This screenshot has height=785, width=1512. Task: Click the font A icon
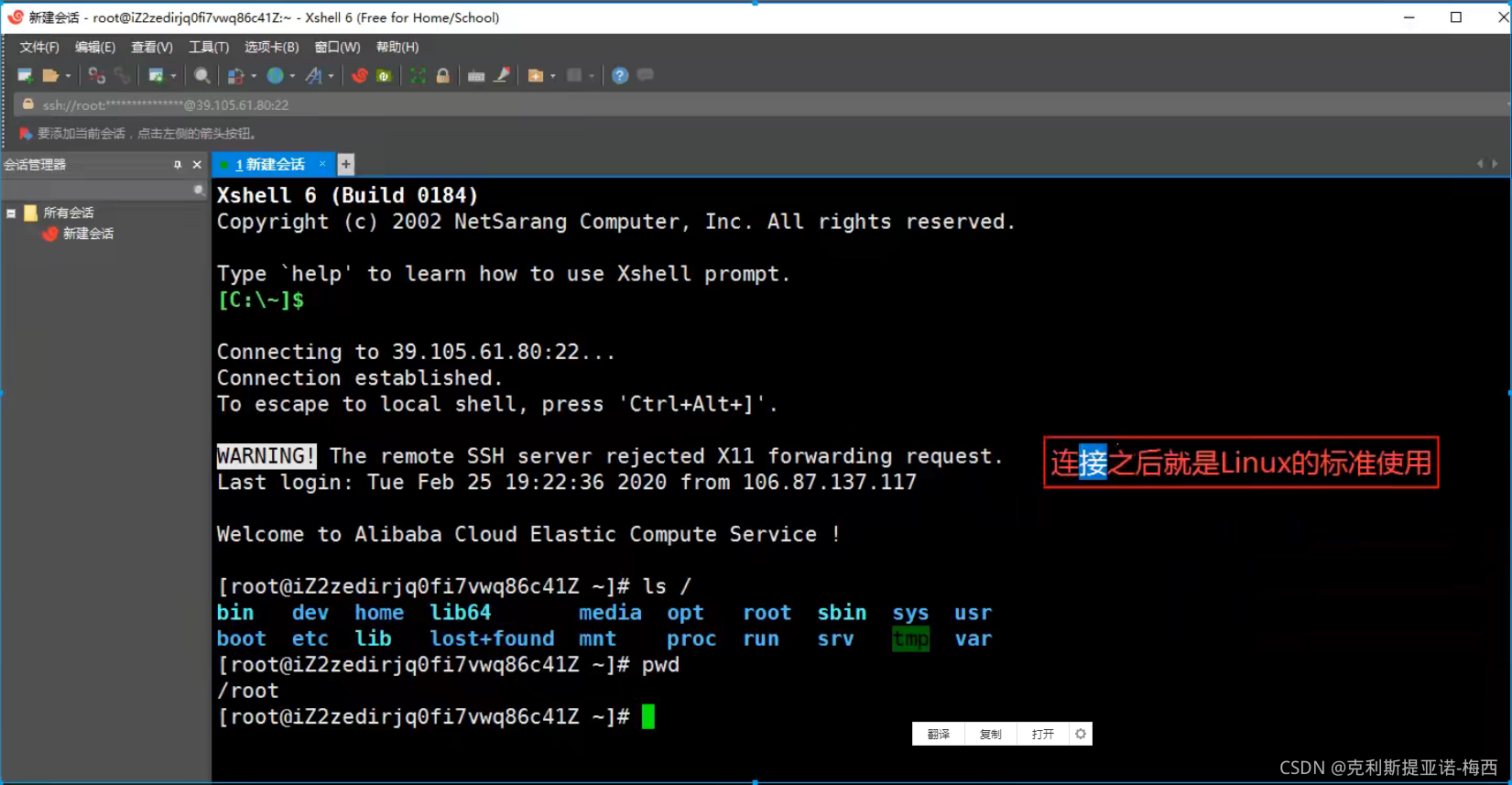click(314, 76)
